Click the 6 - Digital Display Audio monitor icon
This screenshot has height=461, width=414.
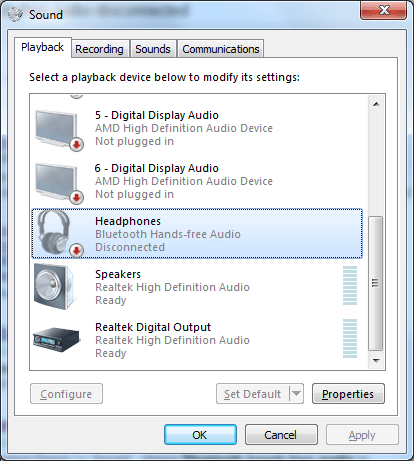point(59,184)
